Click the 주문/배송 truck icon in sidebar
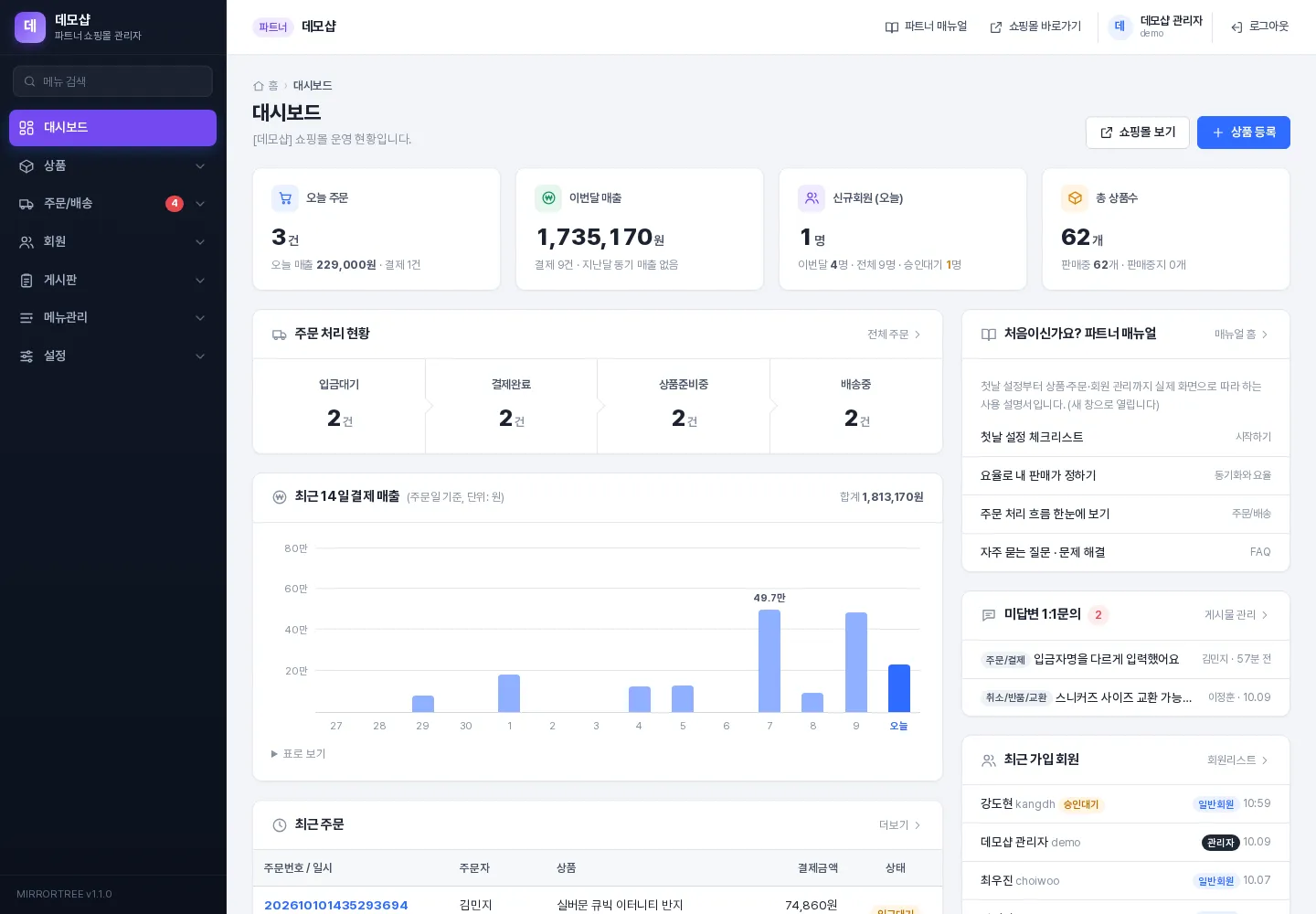Viewport: 1316px width, 914px height. [27, 204]
